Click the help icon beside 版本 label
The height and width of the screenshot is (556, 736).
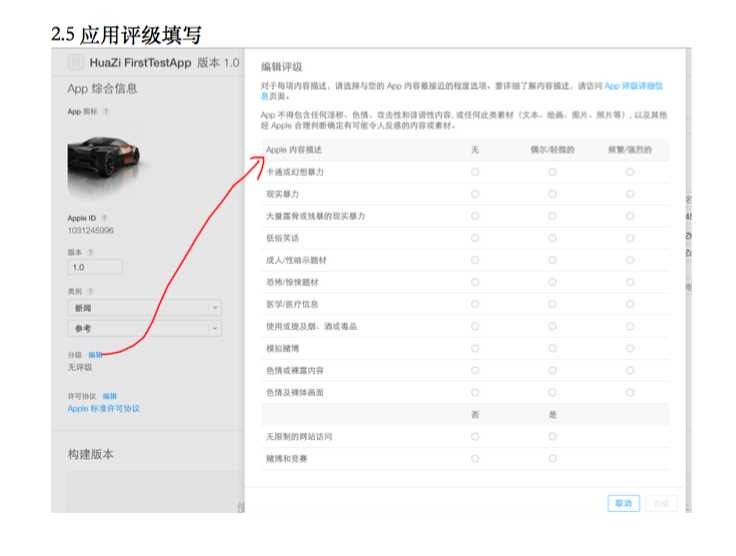coord(91,252)
